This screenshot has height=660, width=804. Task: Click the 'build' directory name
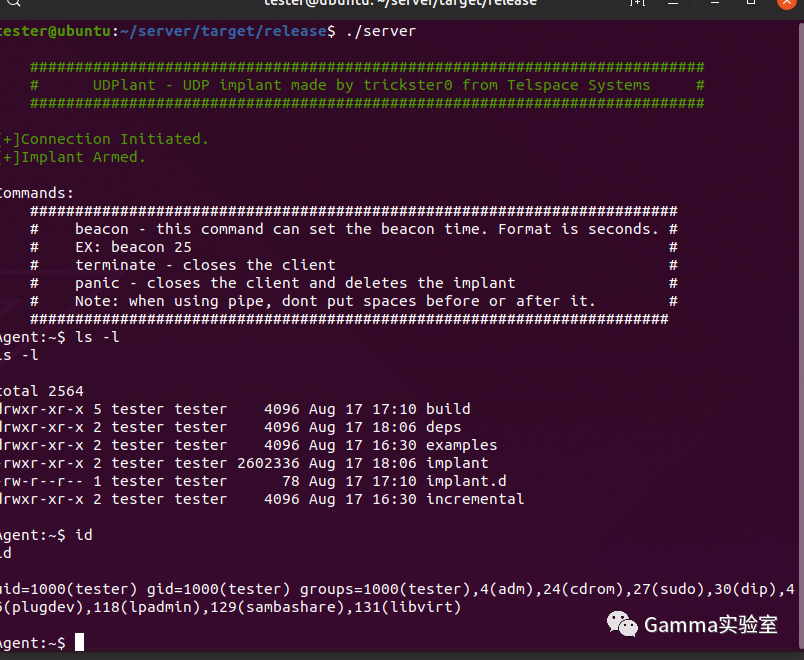pos(448,409)
